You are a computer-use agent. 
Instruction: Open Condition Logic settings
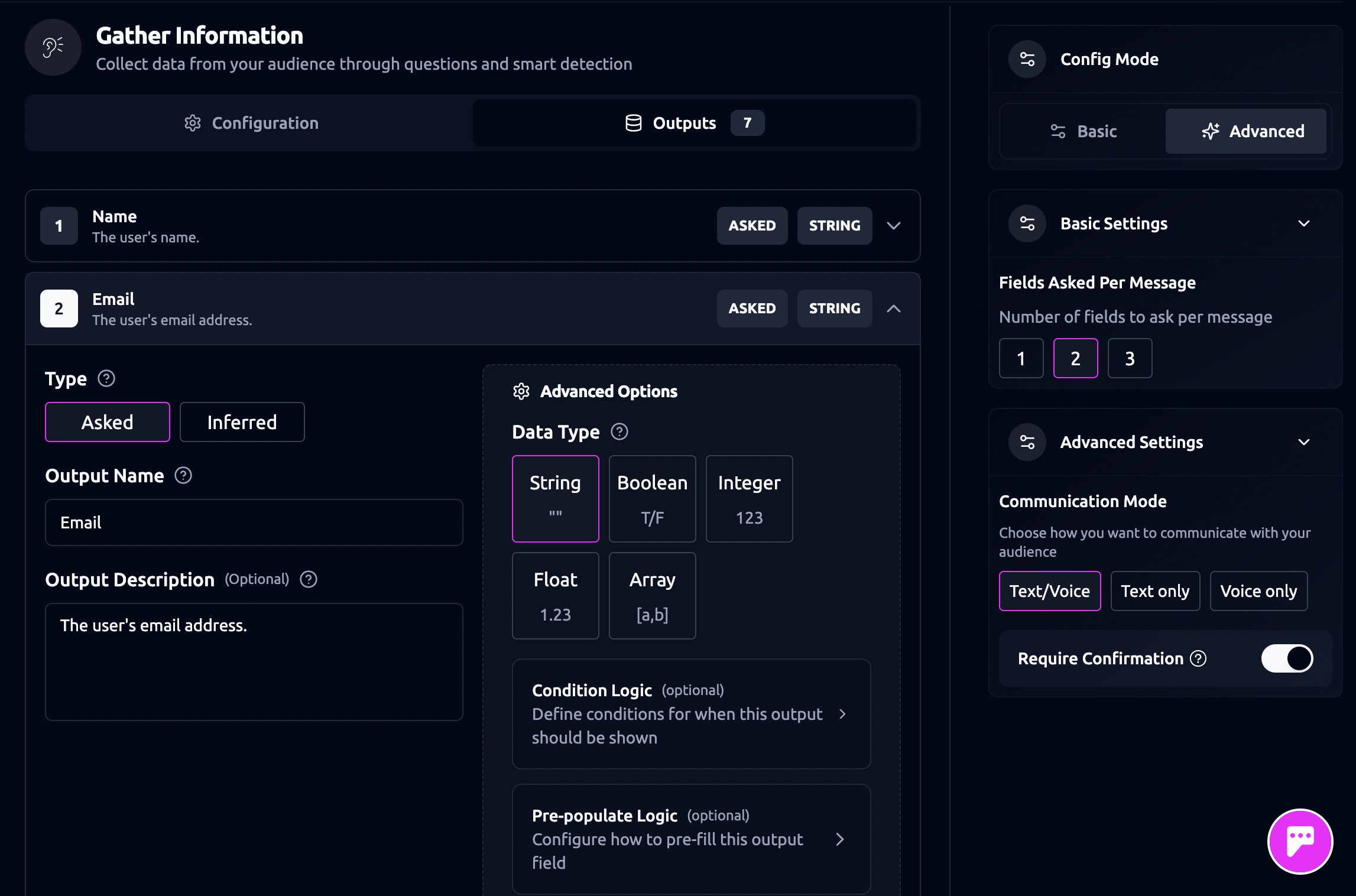[690, 713]
